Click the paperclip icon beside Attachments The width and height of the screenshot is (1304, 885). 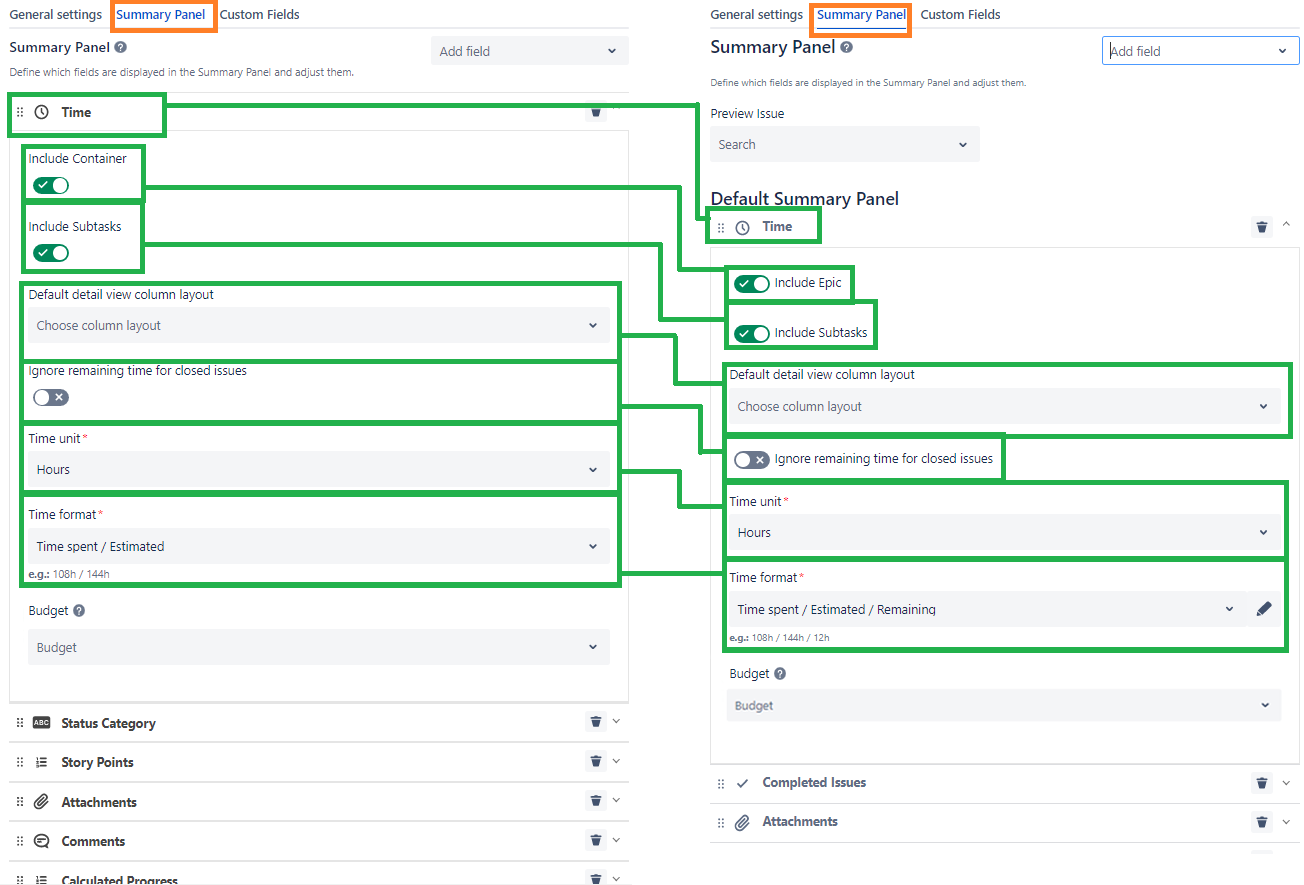[40, 800]
